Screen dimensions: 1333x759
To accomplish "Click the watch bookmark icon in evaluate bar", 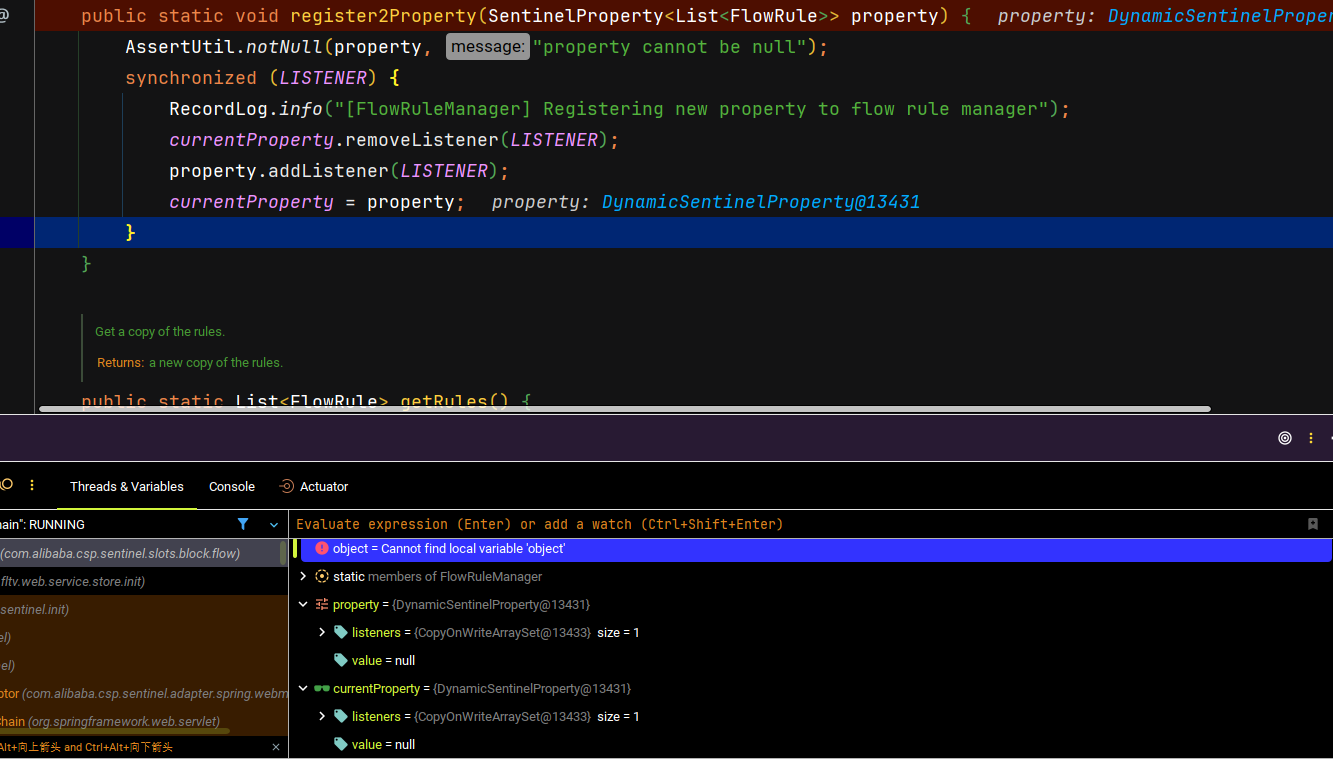I will tap(1313, 524).
